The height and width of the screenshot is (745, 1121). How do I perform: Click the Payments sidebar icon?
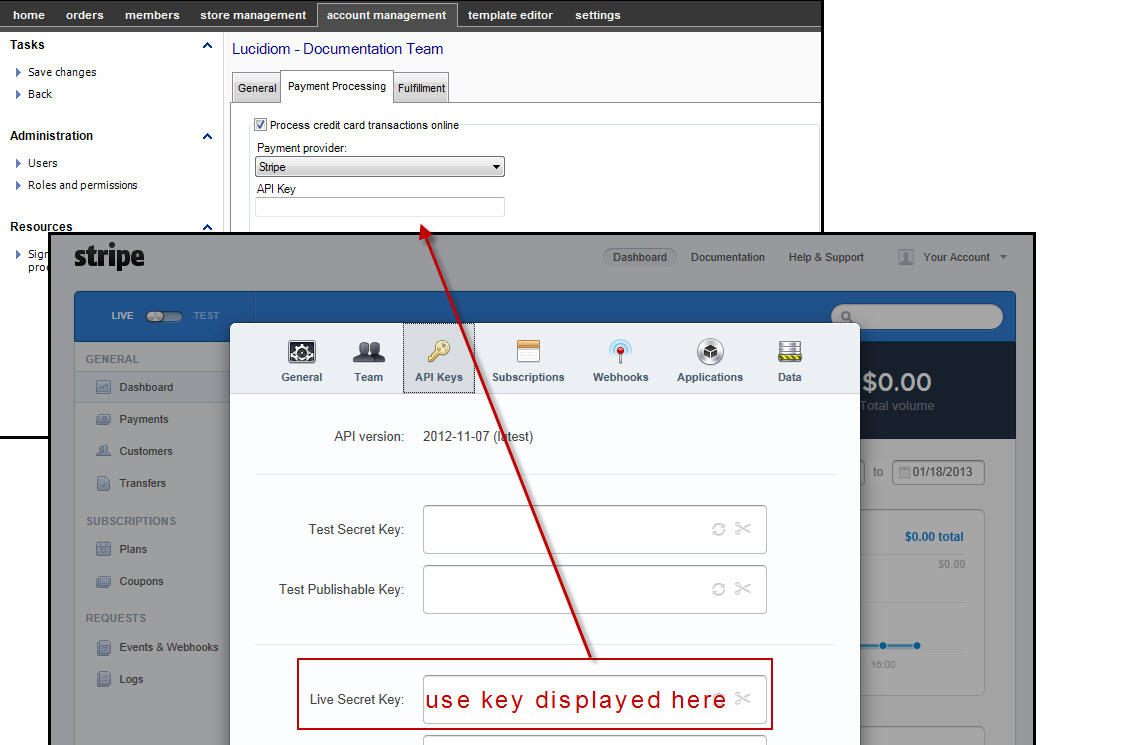tap(104, 419)
